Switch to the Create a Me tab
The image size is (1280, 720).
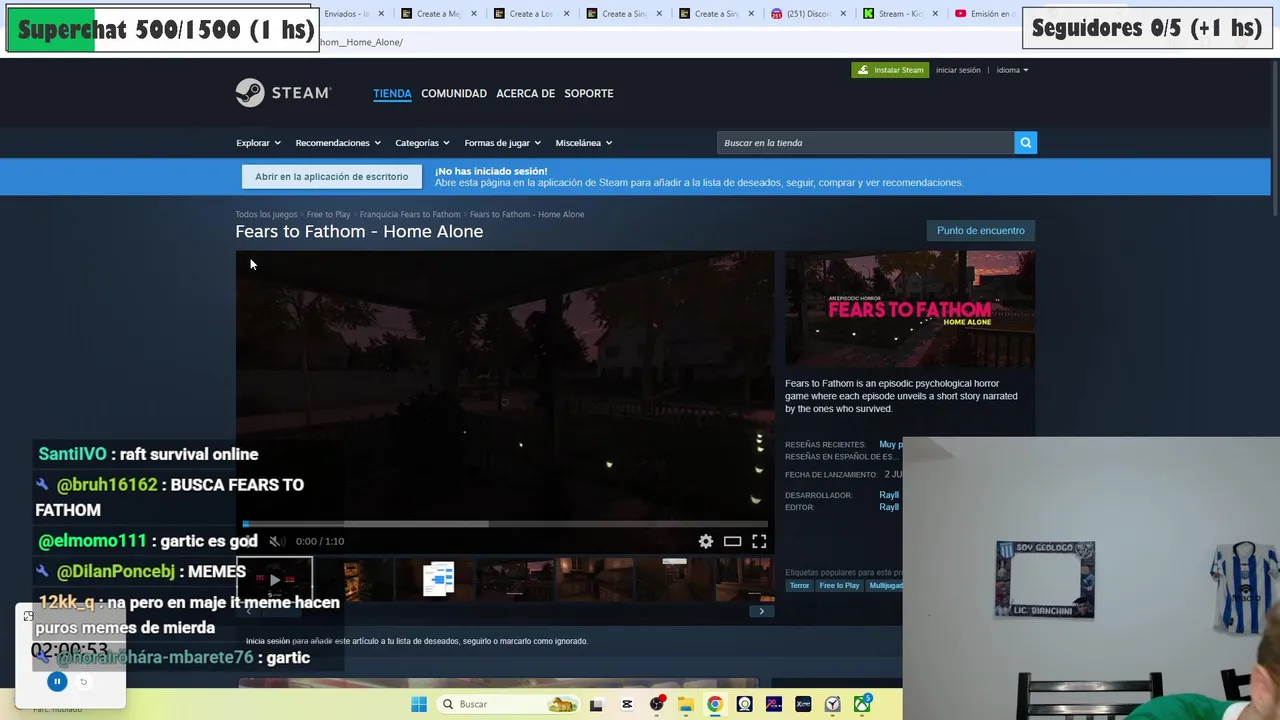click(x=438, y=14)
